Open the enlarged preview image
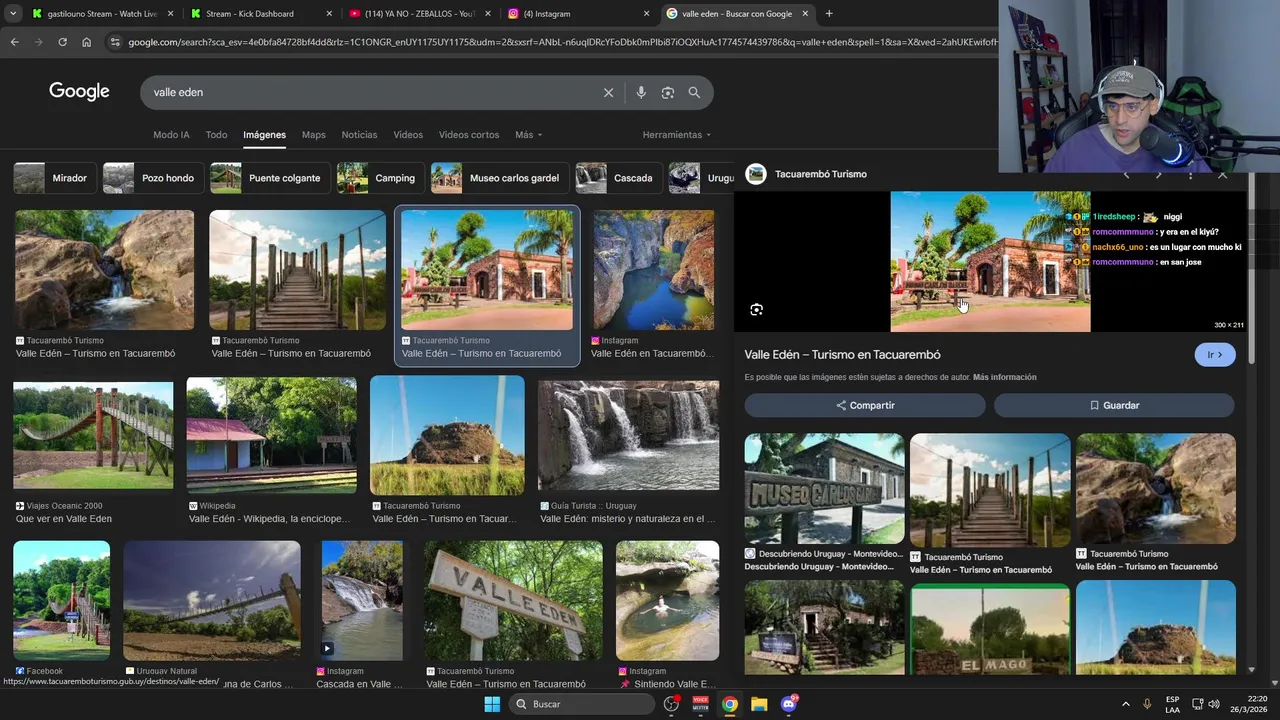 tap(990, 262)
